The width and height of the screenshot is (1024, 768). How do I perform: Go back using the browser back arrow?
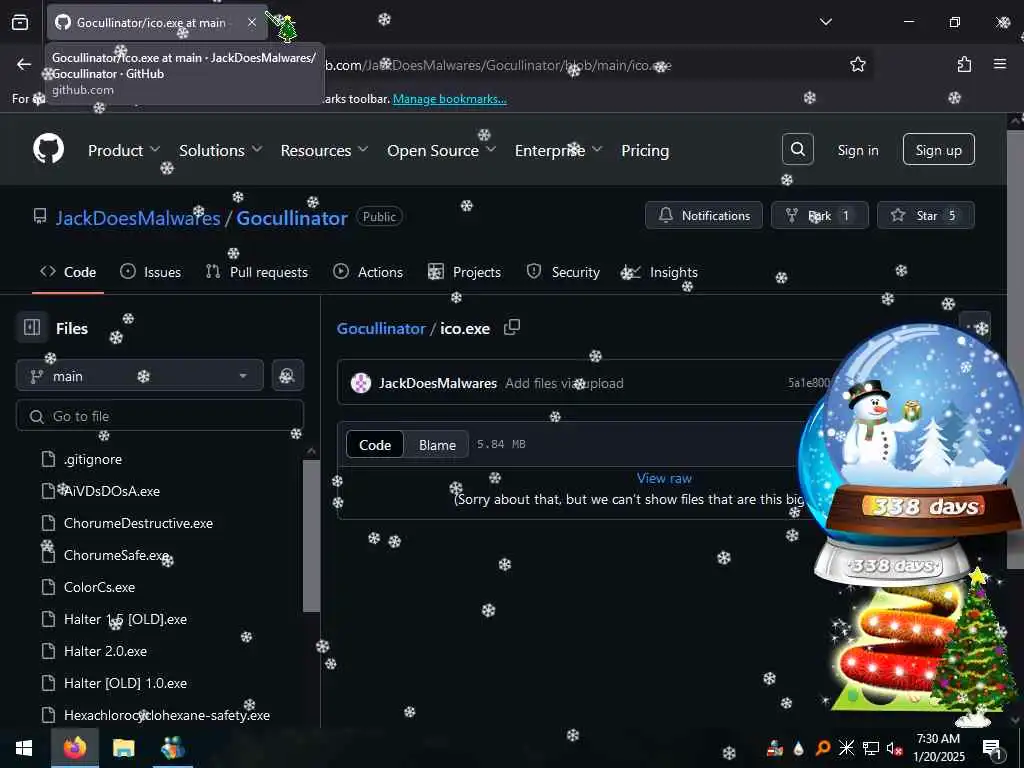24,64
